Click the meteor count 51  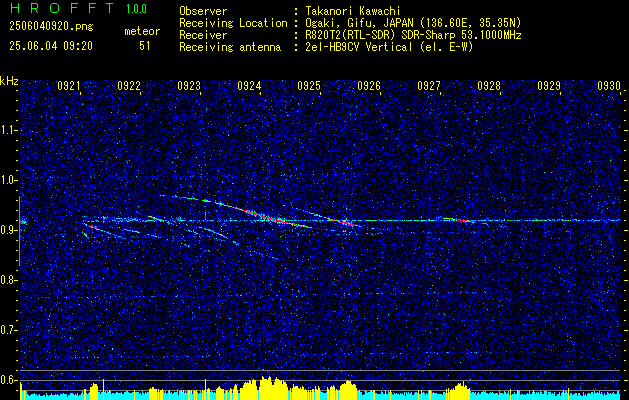[x=145, y=46]
